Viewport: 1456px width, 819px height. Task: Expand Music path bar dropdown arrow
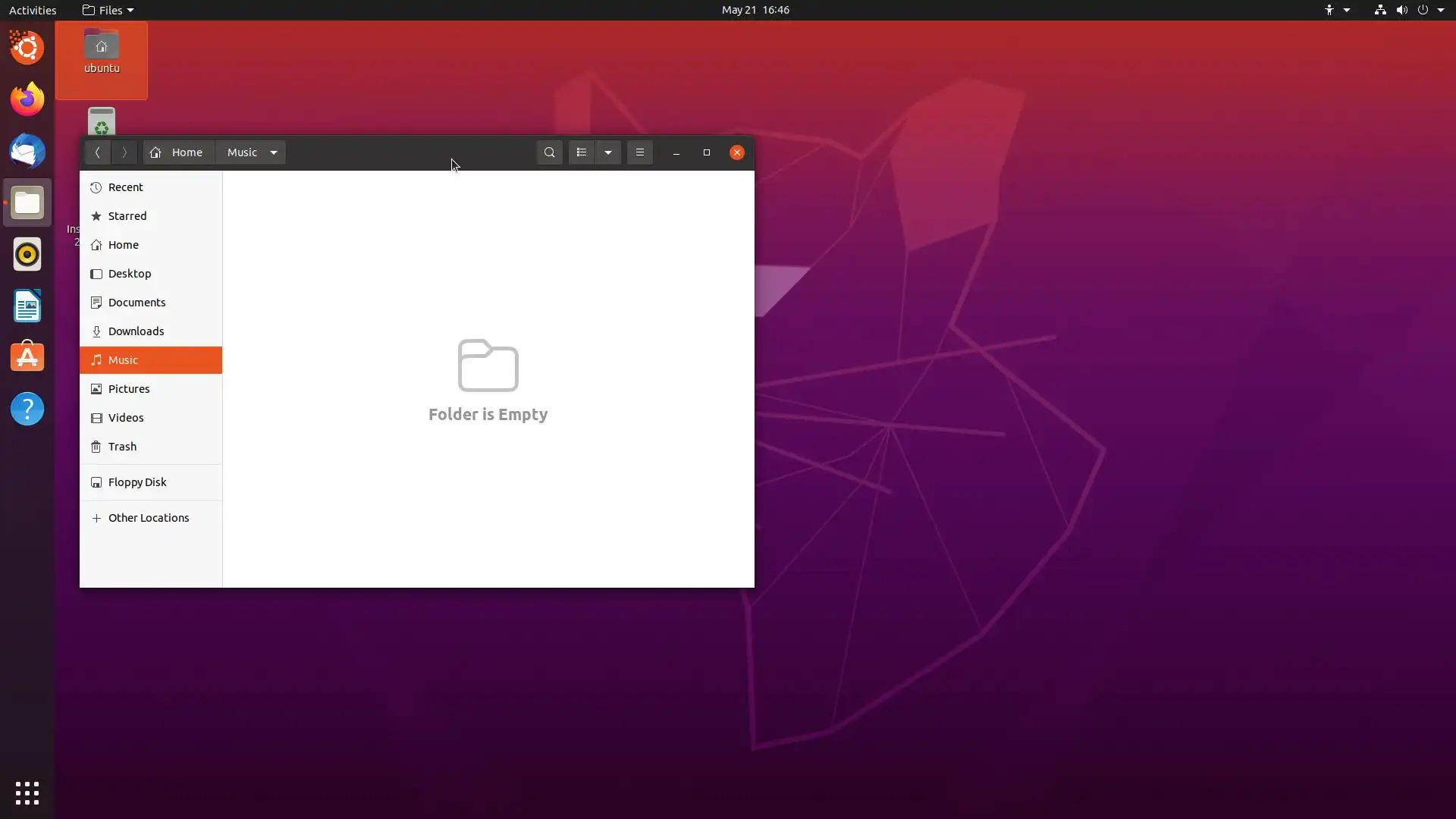(274, 152)
